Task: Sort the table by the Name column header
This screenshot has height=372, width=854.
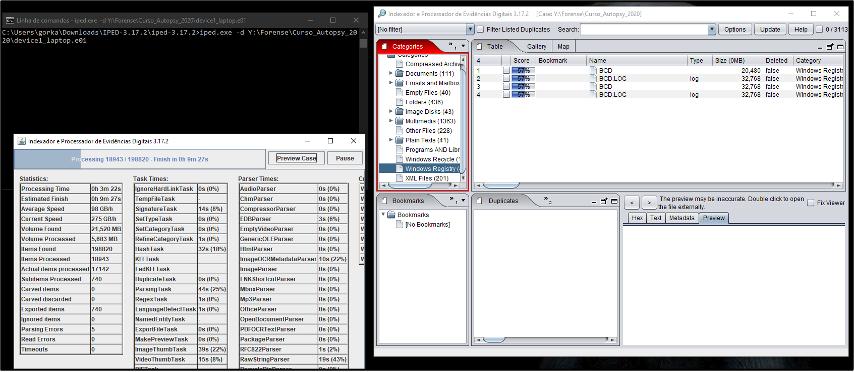Action: tap(637, 60)
